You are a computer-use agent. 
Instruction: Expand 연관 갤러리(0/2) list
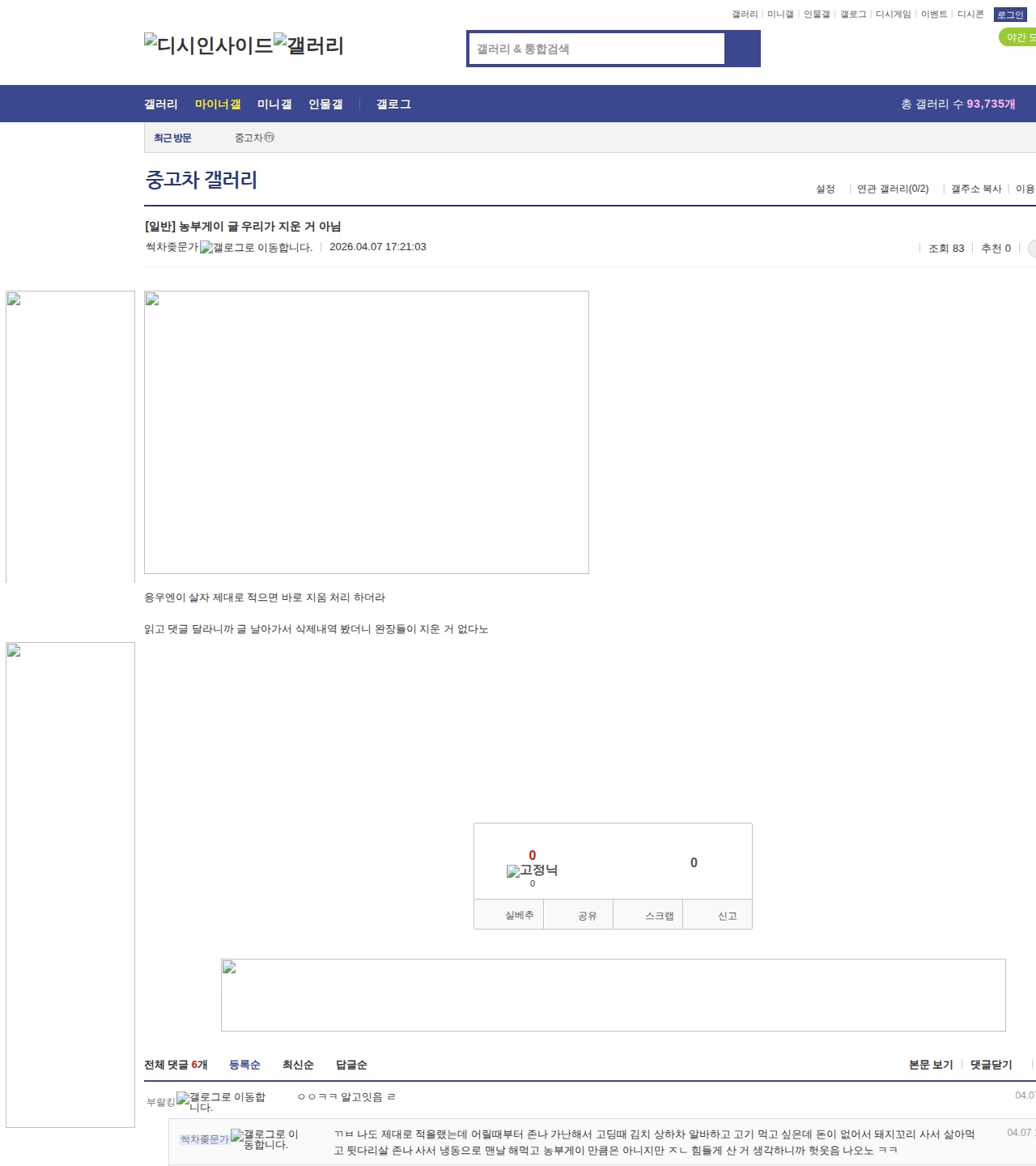click(892, 189)
